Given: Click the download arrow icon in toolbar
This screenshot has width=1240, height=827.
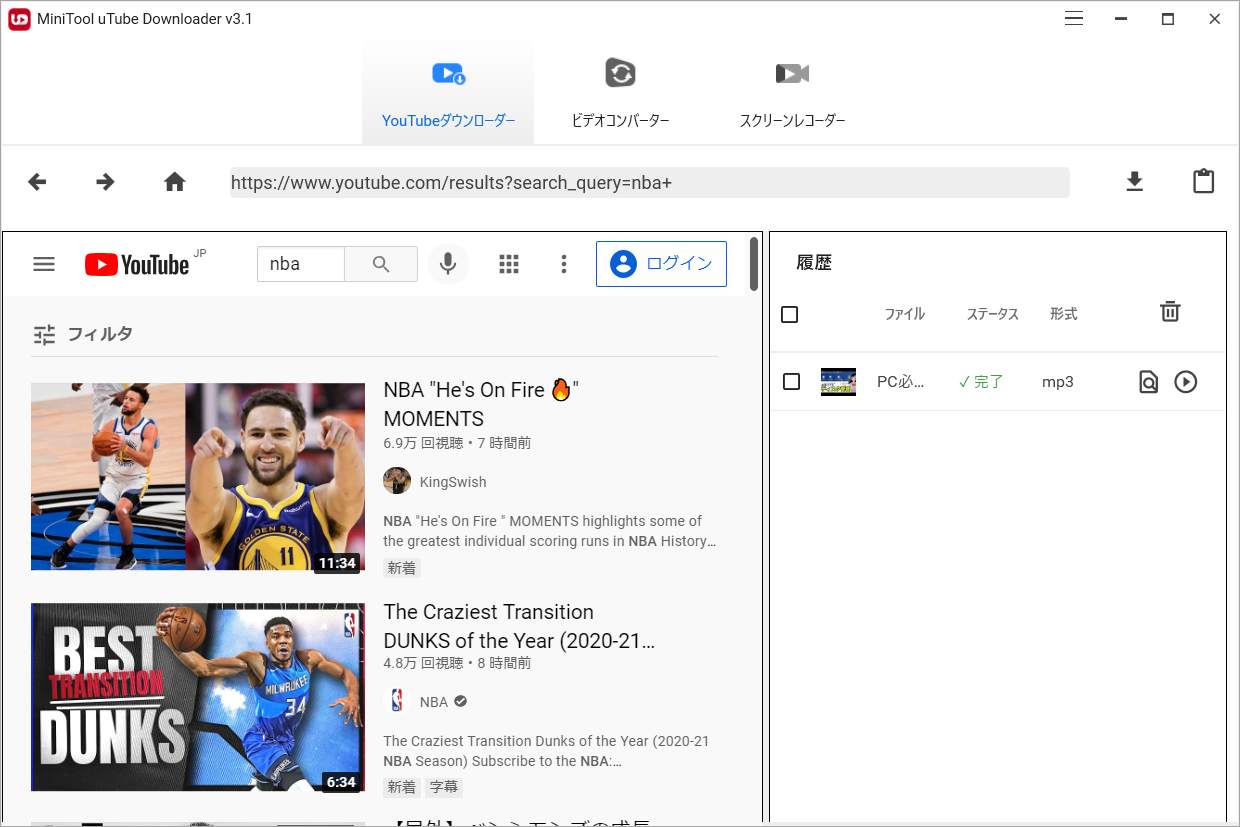Looking at the screenshot, I should click(x=1134, y=182).
